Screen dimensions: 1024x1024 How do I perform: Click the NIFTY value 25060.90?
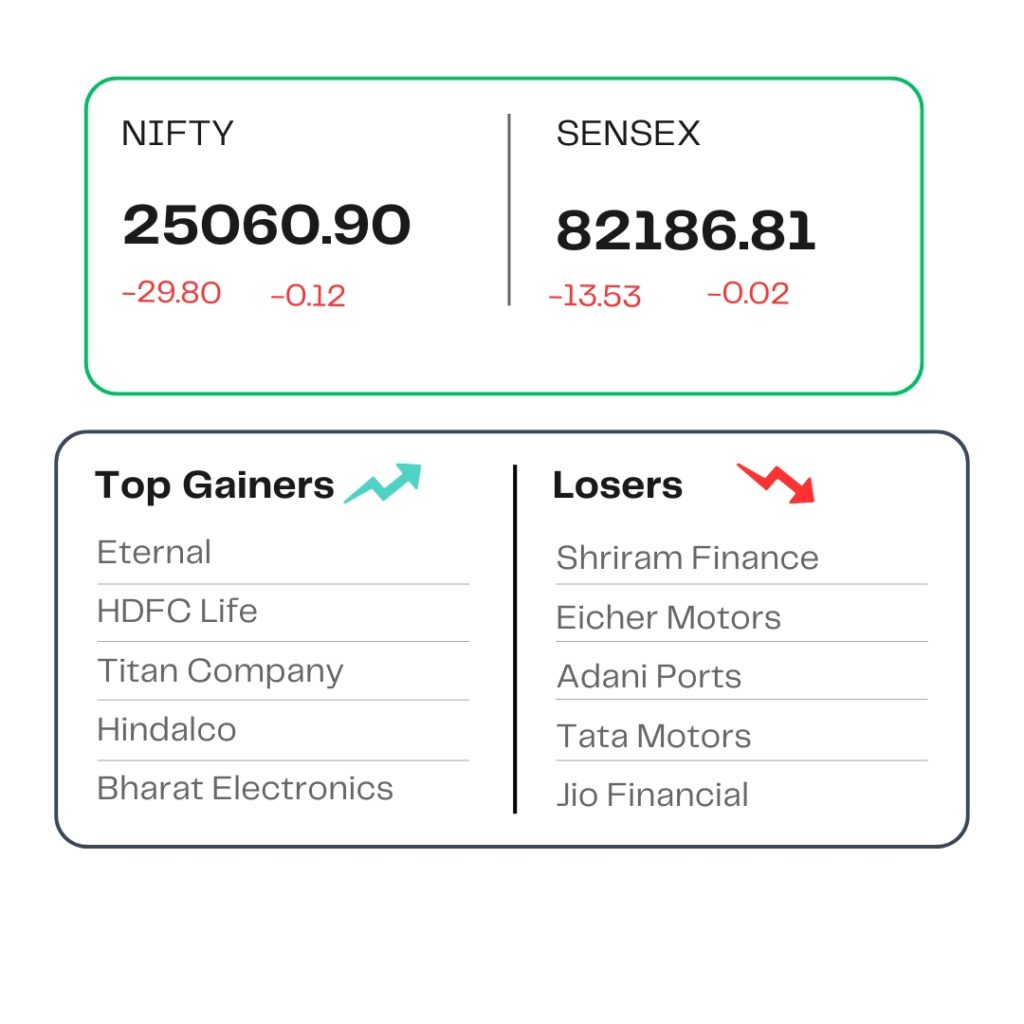tap(266, 225)
